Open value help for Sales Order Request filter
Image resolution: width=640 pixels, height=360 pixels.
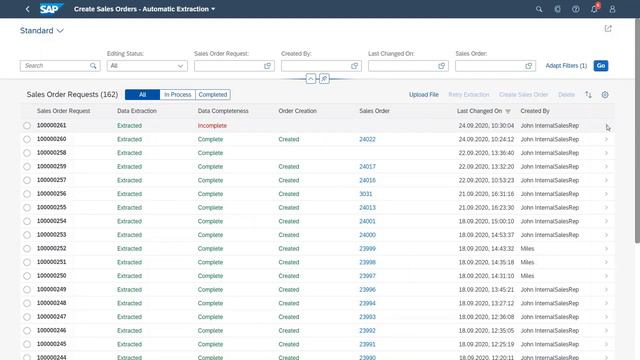[x=267, y=66]
